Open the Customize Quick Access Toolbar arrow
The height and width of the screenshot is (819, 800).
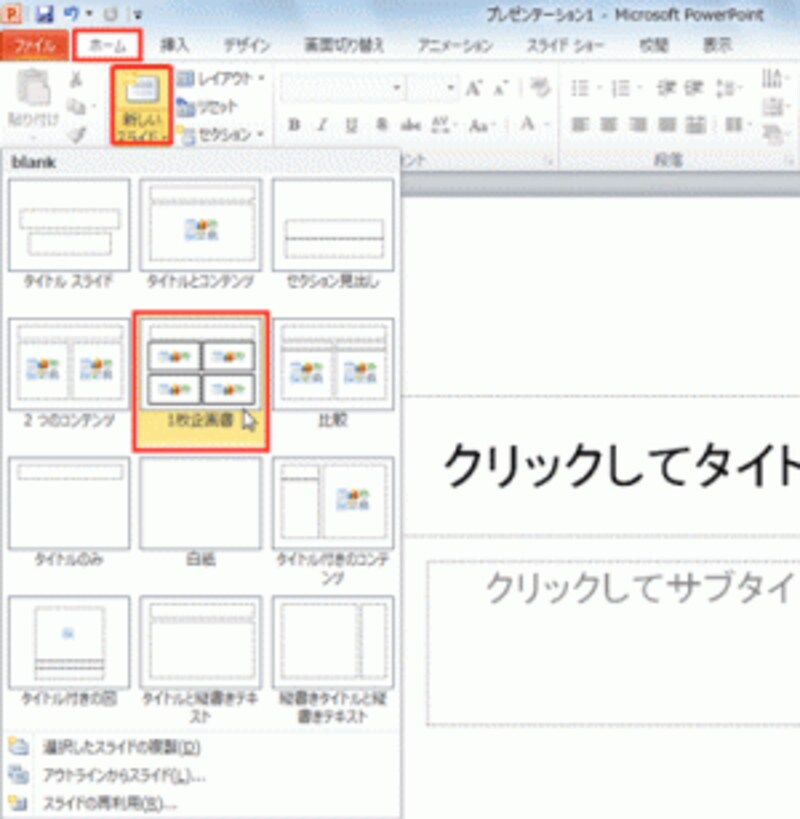[138, 15]
